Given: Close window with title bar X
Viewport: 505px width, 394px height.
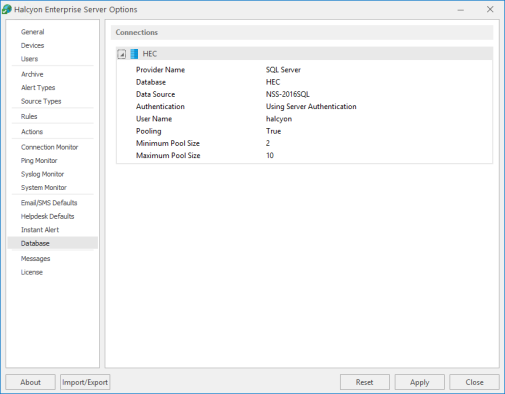Looking at the screenshot, I should [490, 9].
